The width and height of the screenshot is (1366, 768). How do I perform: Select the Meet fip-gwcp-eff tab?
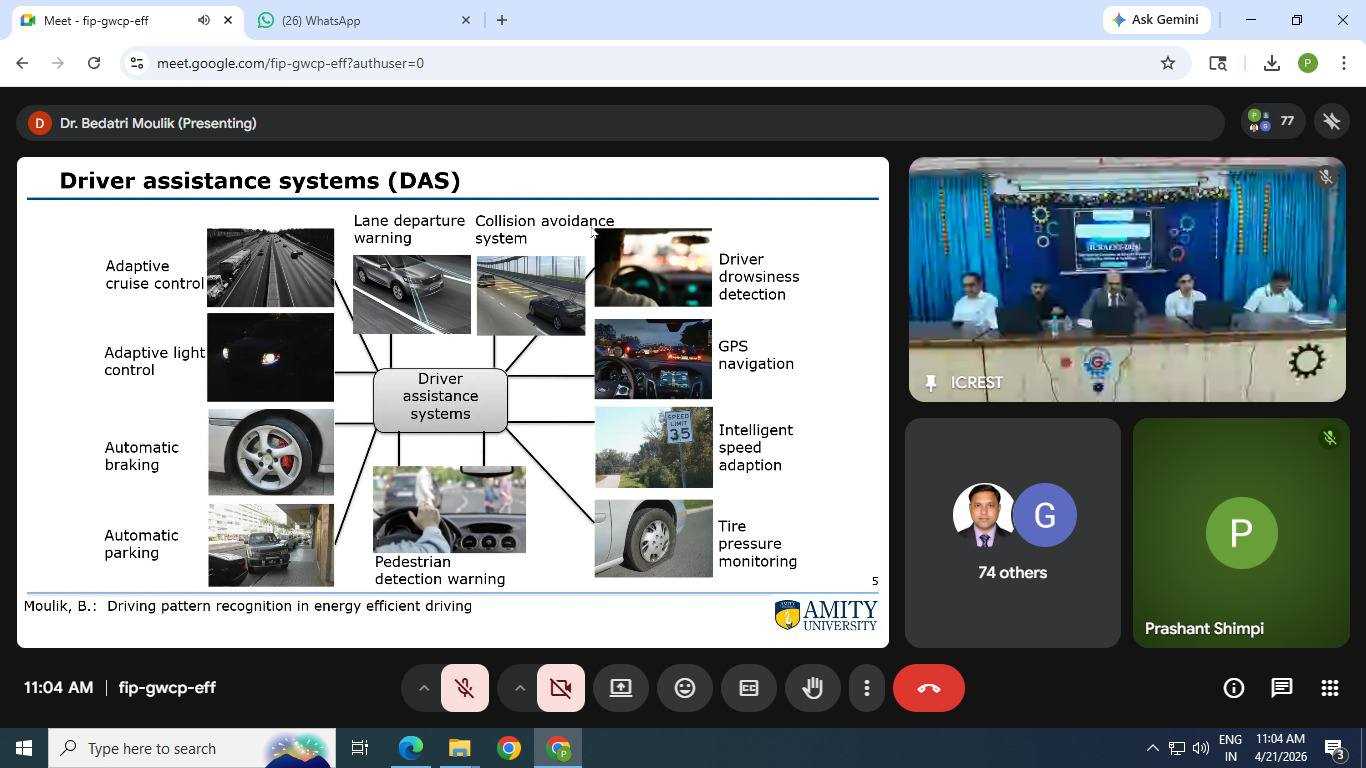(110, 20)
